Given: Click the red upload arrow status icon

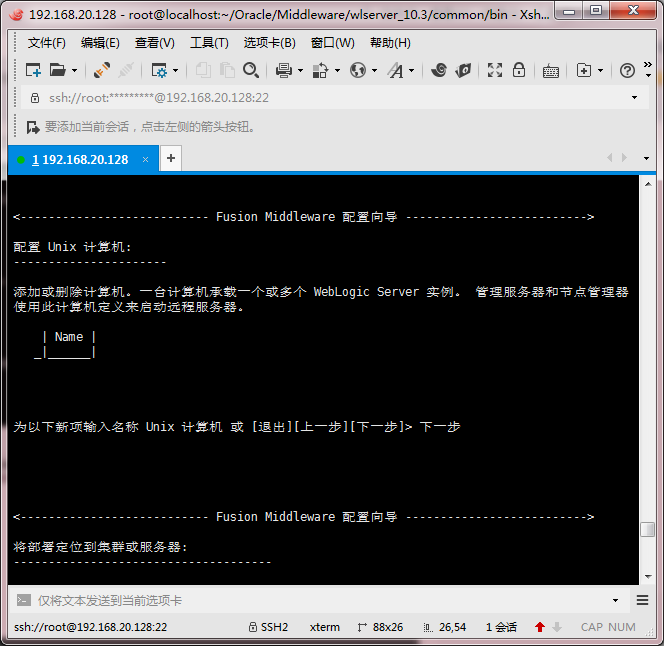Looking at the screenshot, I should click(x=540, y=627).
